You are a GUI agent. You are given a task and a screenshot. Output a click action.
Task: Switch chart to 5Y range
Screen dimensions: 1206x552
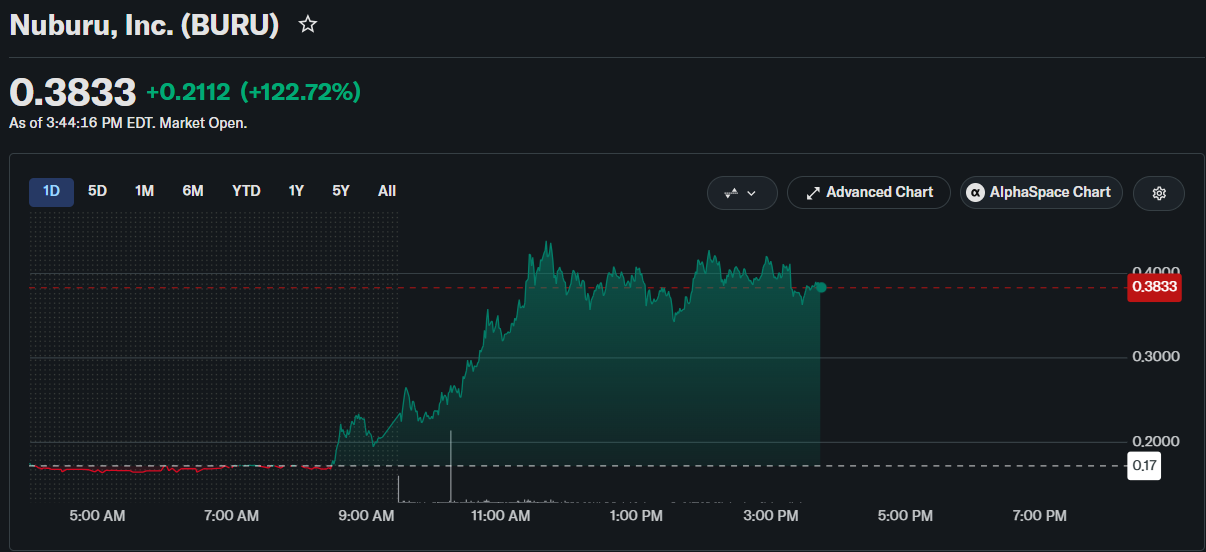point(341,191)
